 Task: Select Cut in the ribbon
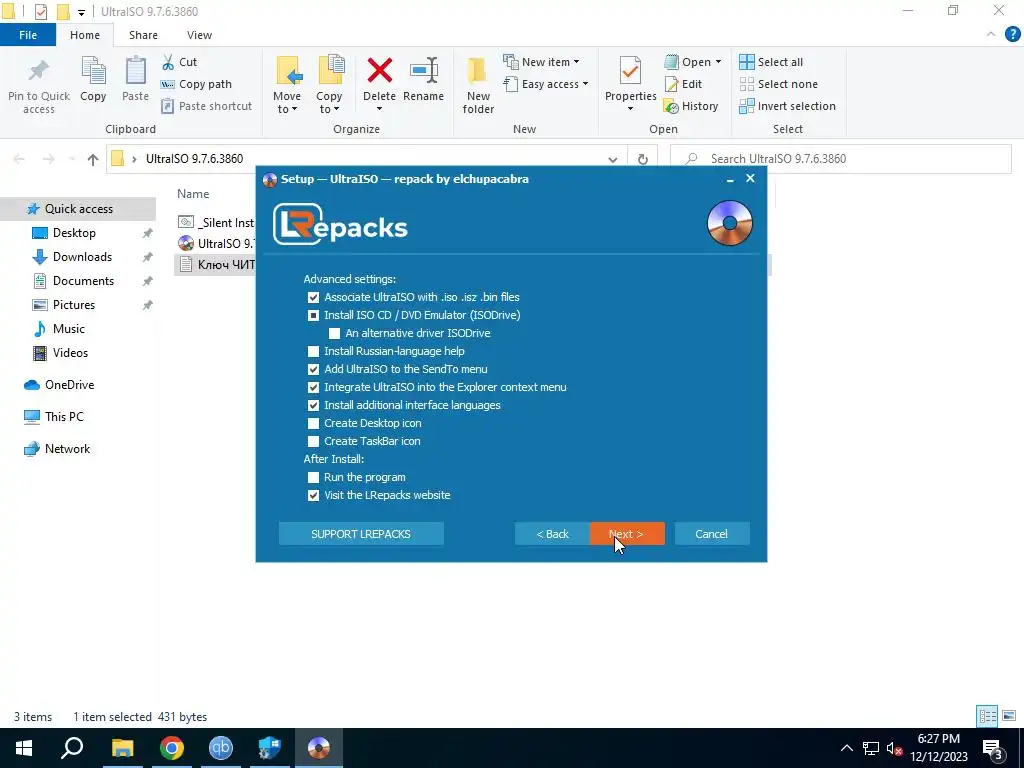(180, 62)
